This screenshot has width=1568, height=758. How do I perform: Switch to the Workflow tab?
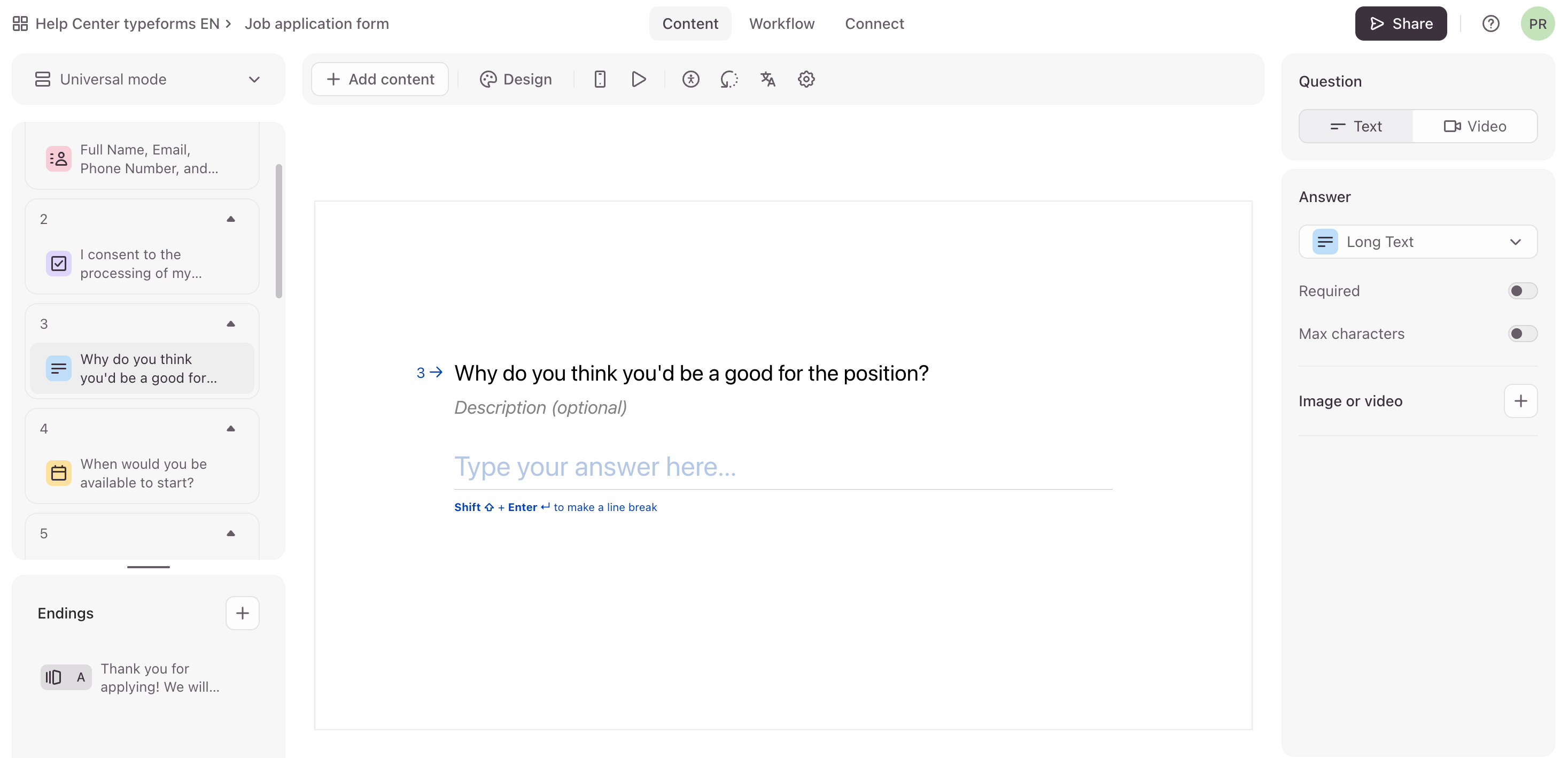click(x=781, y=24)
